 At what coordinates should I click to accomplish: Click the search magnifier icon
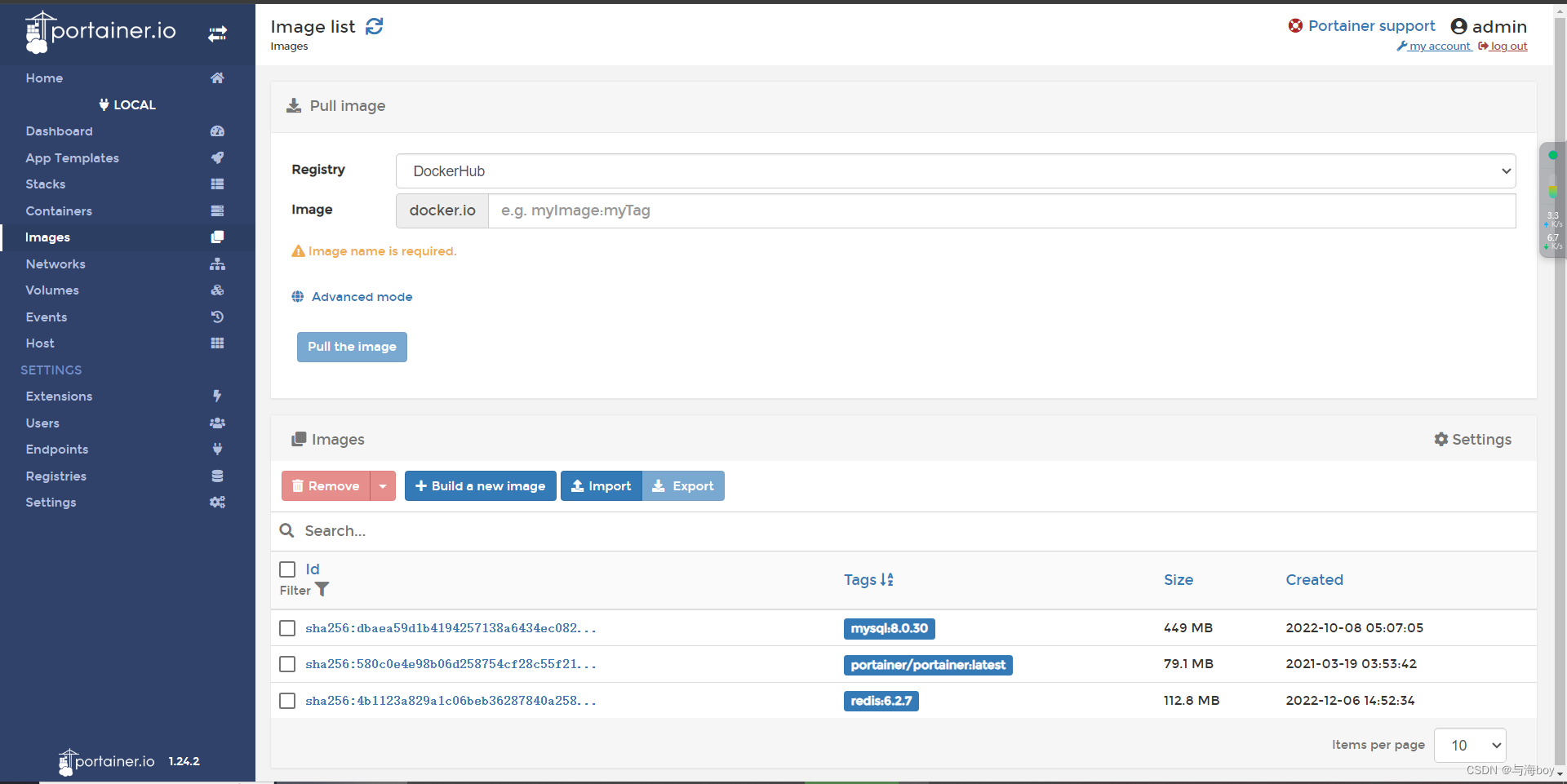pyautogui.click(x=287, y=531)
